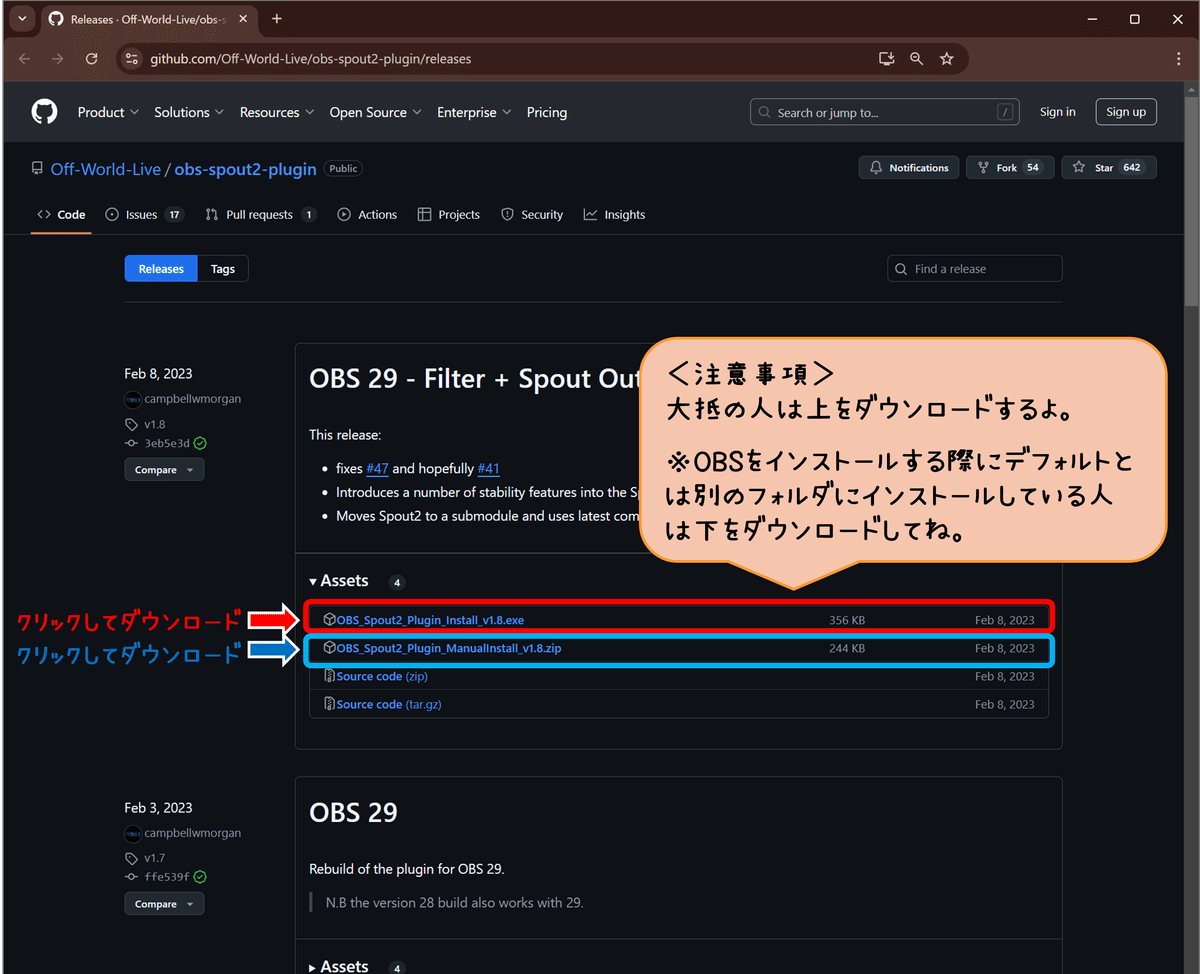Screen dimensions: 1200x974
Task: Open Off-World-Live owner link
Action: pos(105,169)
